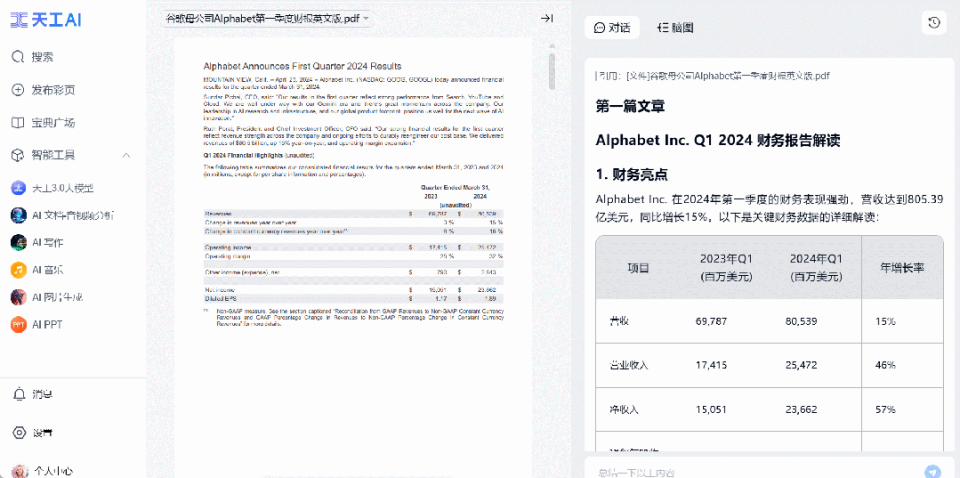Click PDF title Alphabet Announces First Quarter 2024 Results
This screenshot has height=478, width=960.
pos(302,66)
